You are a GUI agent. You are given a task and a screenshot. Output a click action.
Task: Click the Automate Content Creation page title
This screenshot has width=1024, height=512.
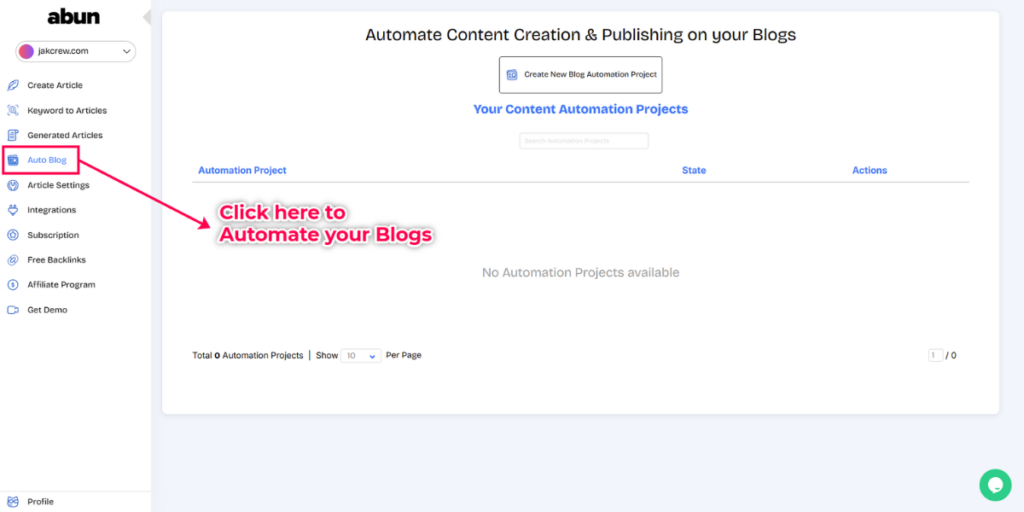(x=581, y=35)
